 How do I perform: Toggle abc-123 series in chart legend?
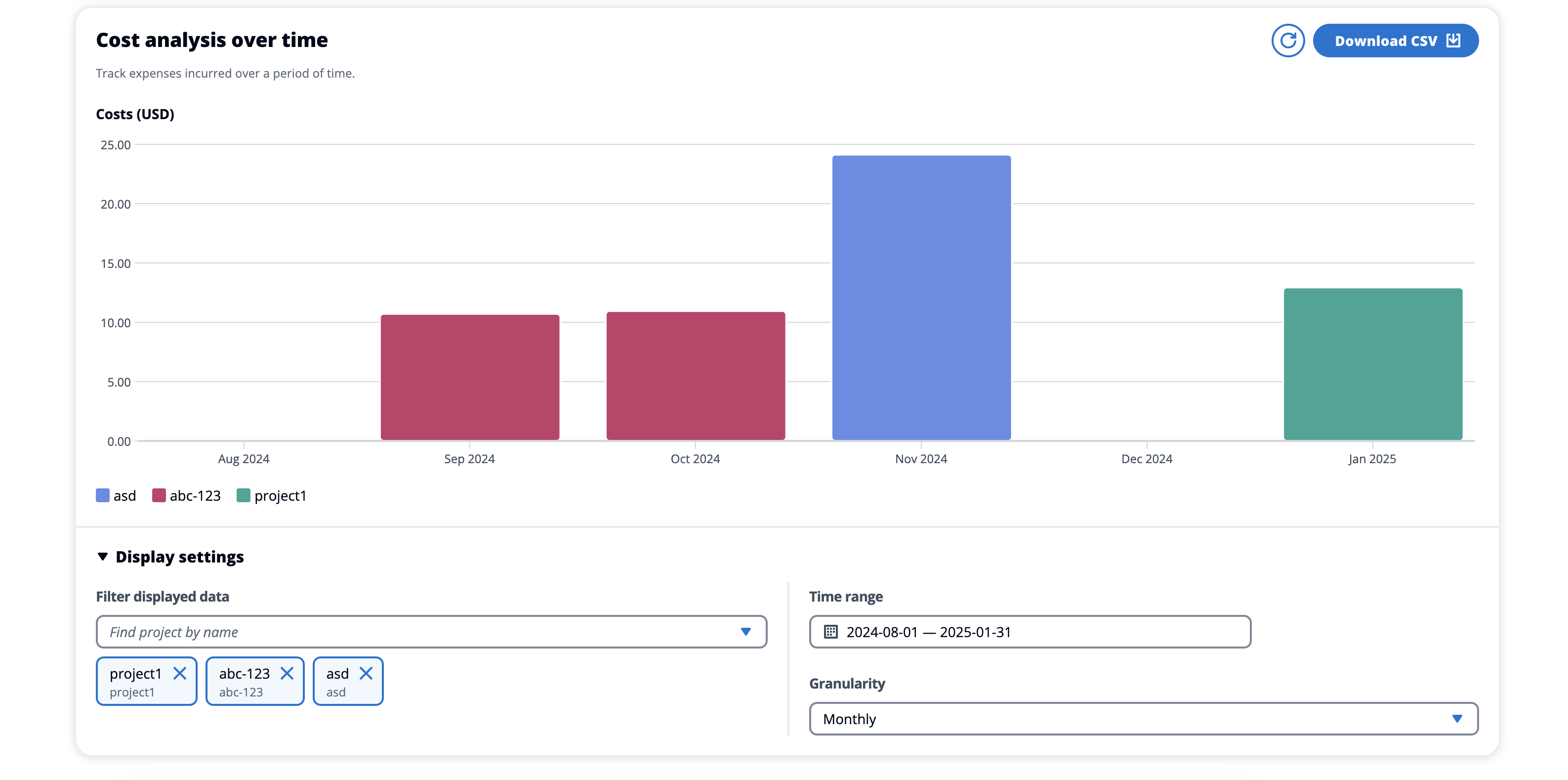tap(195, 496)
